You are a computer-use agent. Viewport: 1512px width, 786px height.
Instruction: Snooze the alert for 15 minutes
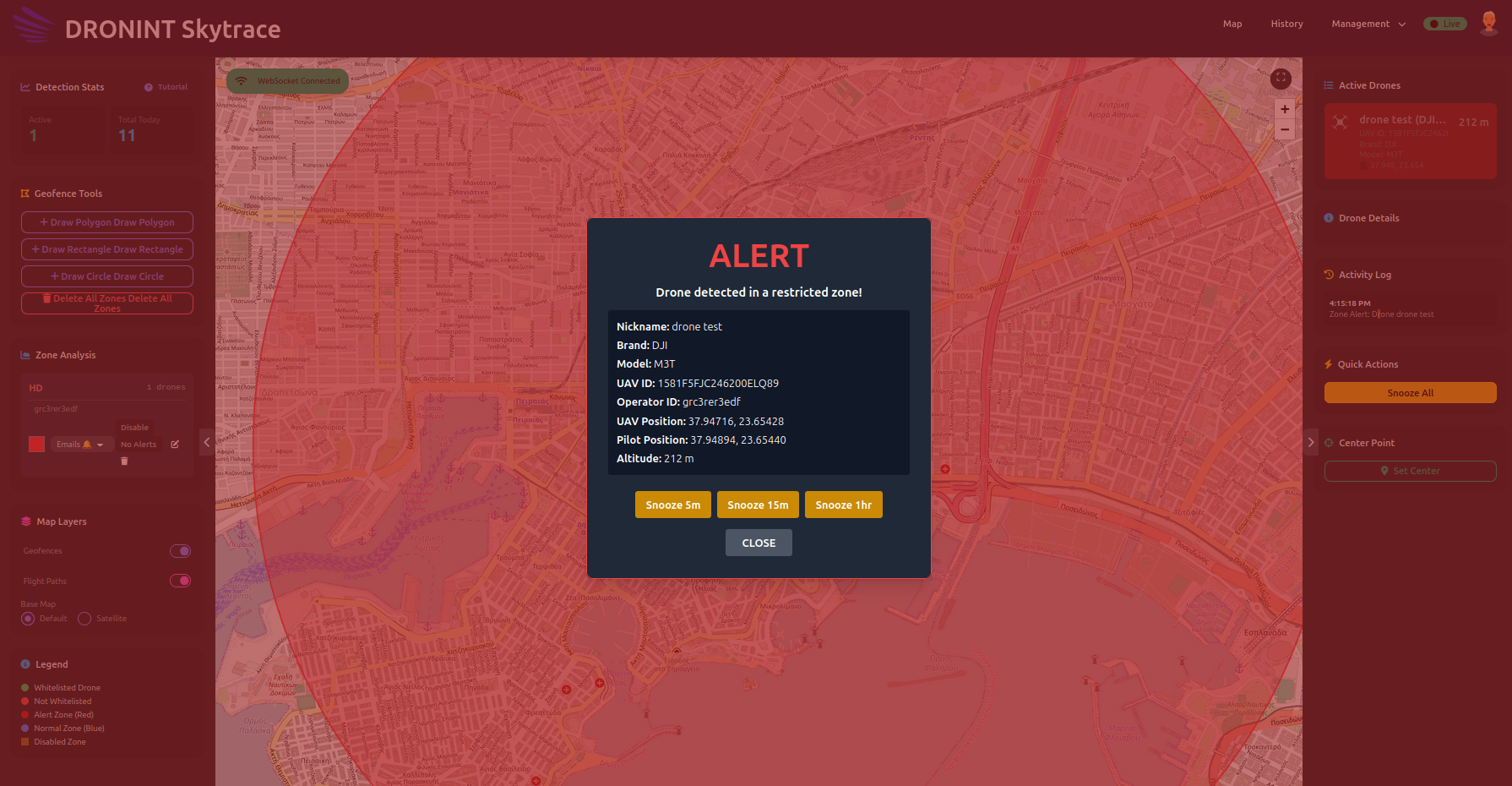[x=758, y=505]
